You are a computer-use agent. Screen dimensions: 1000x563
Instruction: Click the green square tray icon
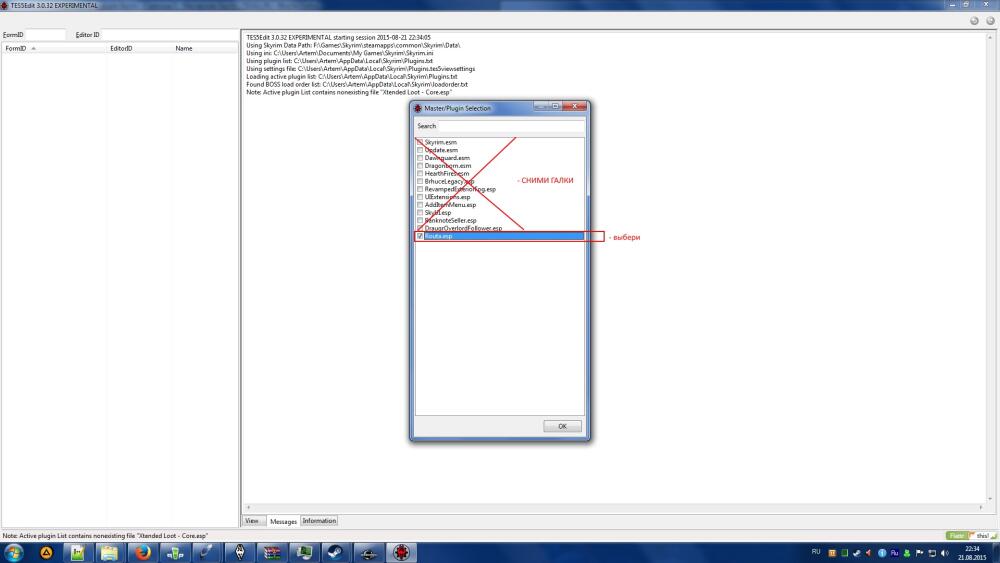click(844, 553)
